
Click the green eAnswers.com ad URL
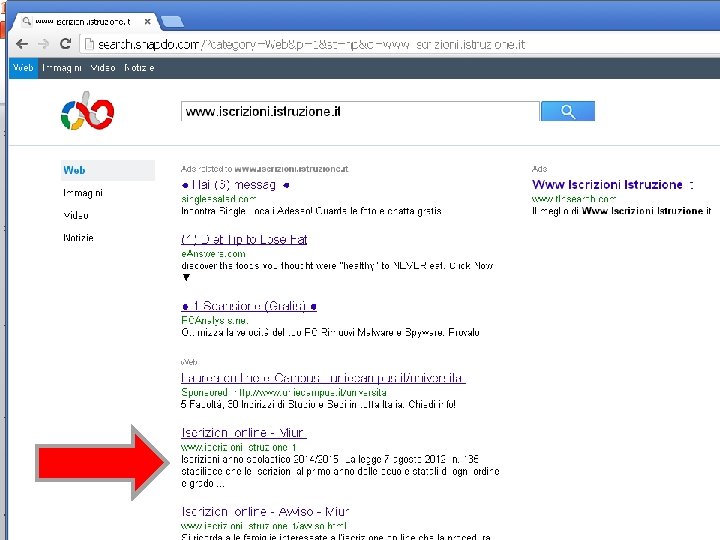coord(213,253)
